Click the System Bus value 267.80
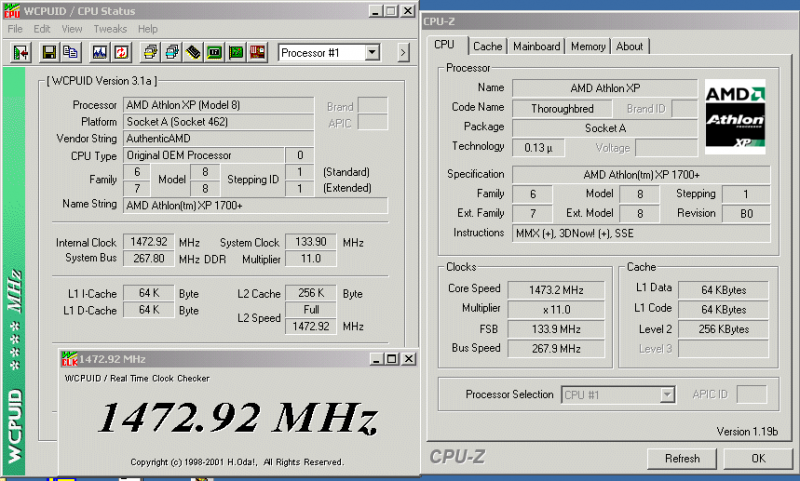The width and height of the screenshot is (800, 481). coord(148,259)
